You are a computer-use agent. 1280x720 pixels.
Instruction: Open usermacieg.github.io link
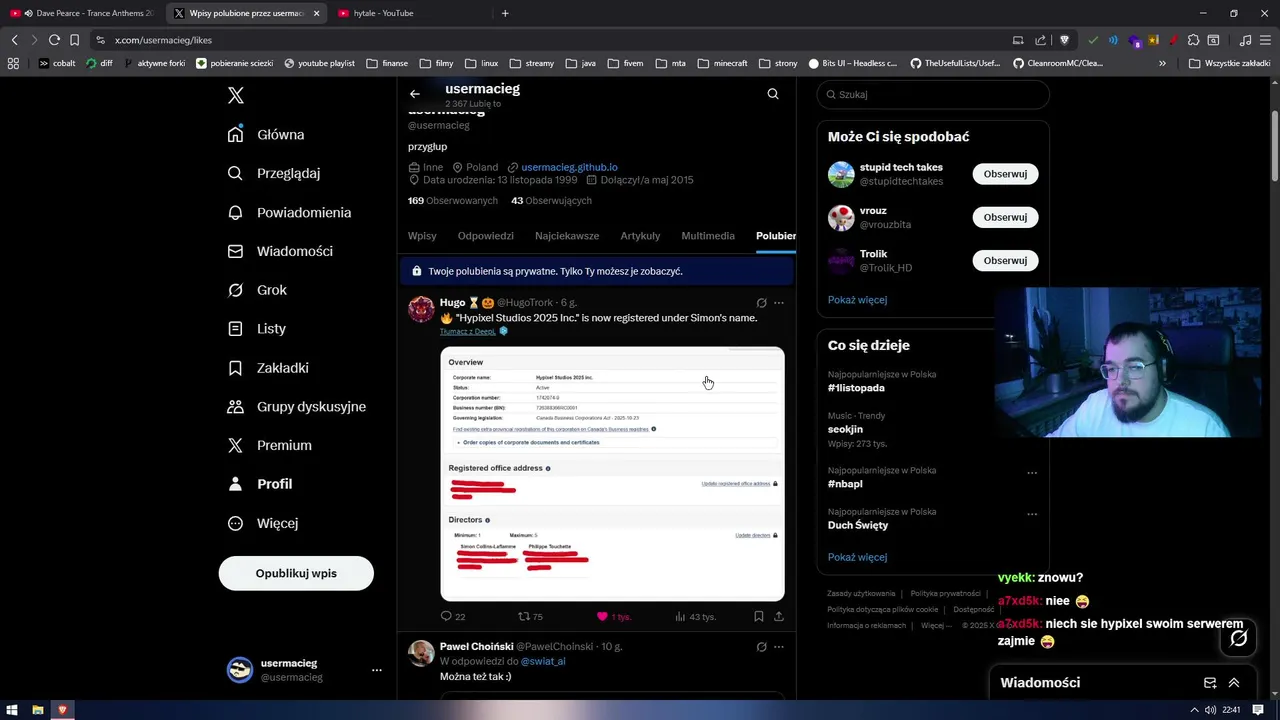(569, 167)
